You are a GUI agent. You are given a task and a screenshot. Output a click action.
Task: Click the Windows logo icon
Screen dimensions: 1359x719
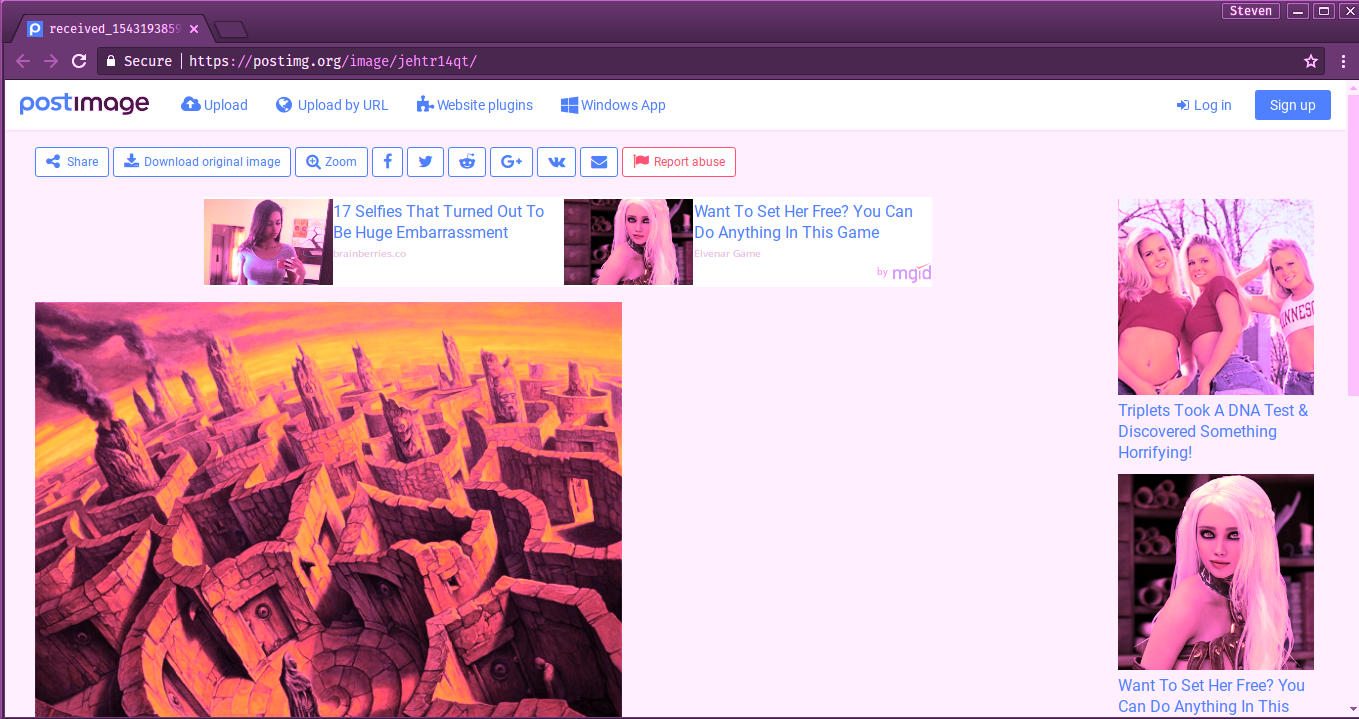pyautogui.click(x=569, y=105)
